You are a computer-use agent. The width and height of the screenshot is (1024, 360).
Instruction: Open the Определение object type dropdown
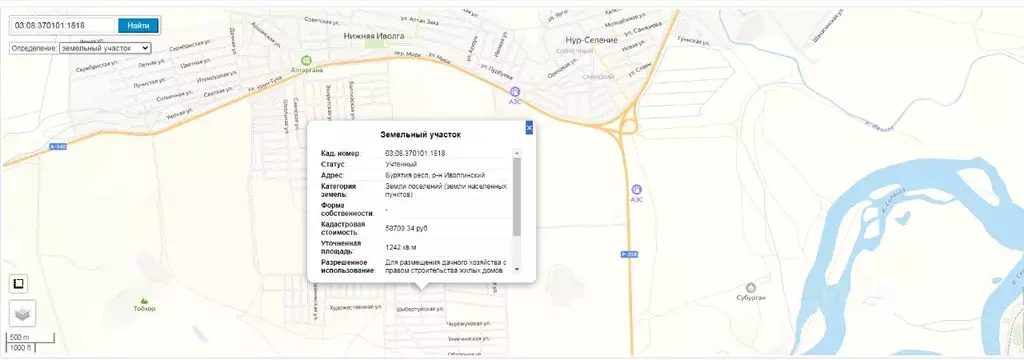click(104, 48)
